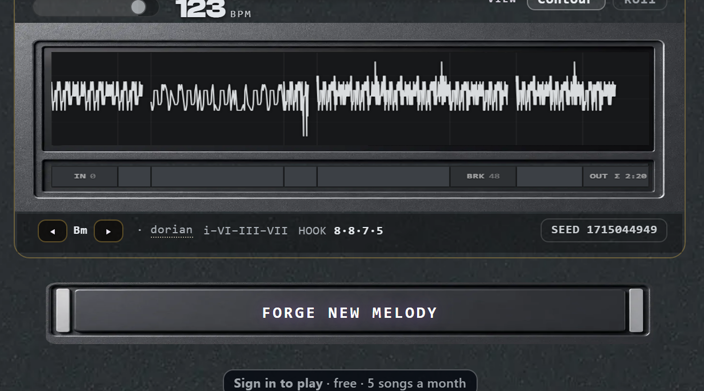Image resolution: width=704 pixels, height=391 pixels.
Task: Copy the SEED 1715044949 value
Action: 604,230
